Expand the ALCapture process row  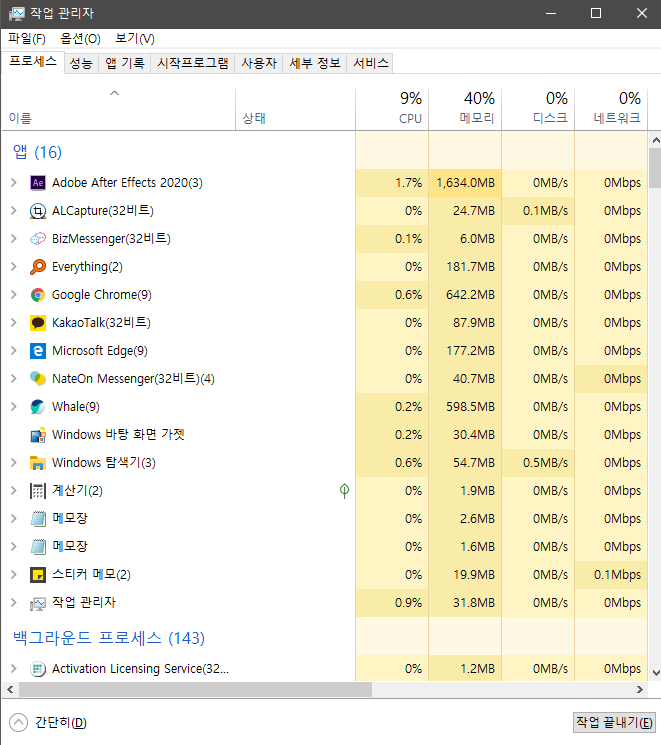(x=14, y=210)
